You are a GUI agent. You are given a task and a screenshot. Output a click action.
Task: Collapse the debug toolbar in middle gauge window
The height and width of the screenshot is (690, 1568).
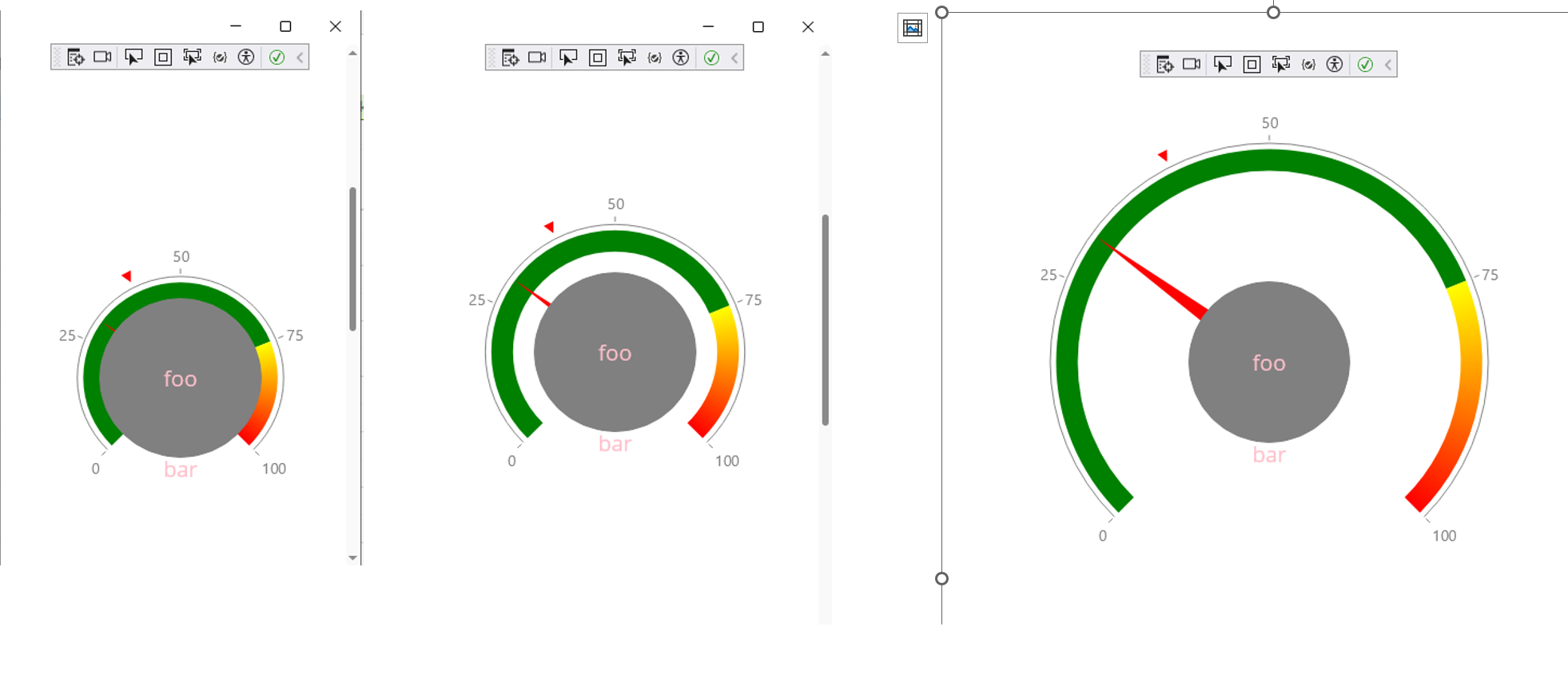pyautogui.click(x=734, y=57)
